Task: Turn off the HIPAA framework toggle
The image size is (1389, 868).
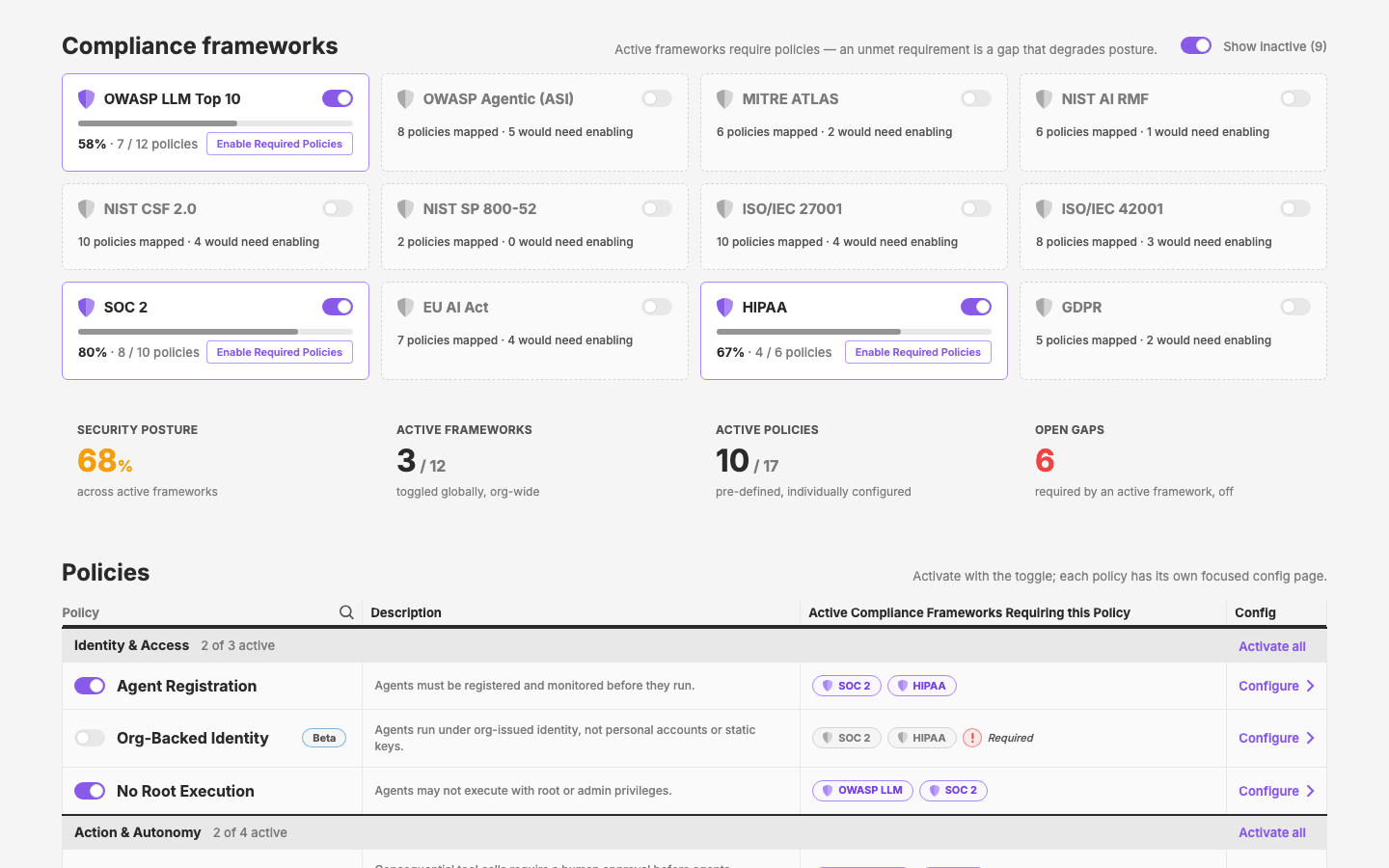Action: pos(976,307)
